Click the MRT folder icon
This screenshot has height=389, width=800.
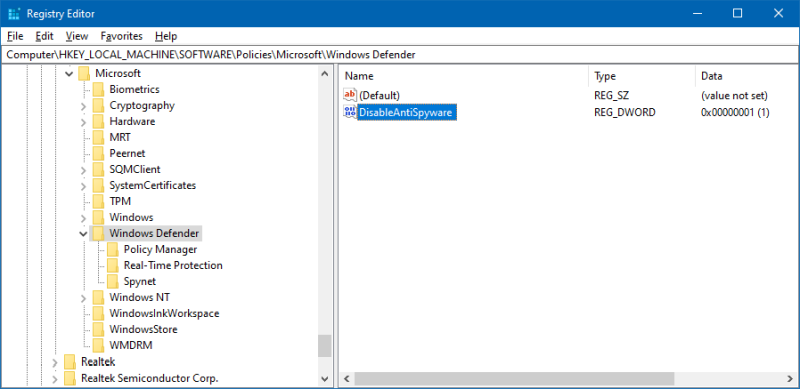pyautogui.click(x=98, y=138)
